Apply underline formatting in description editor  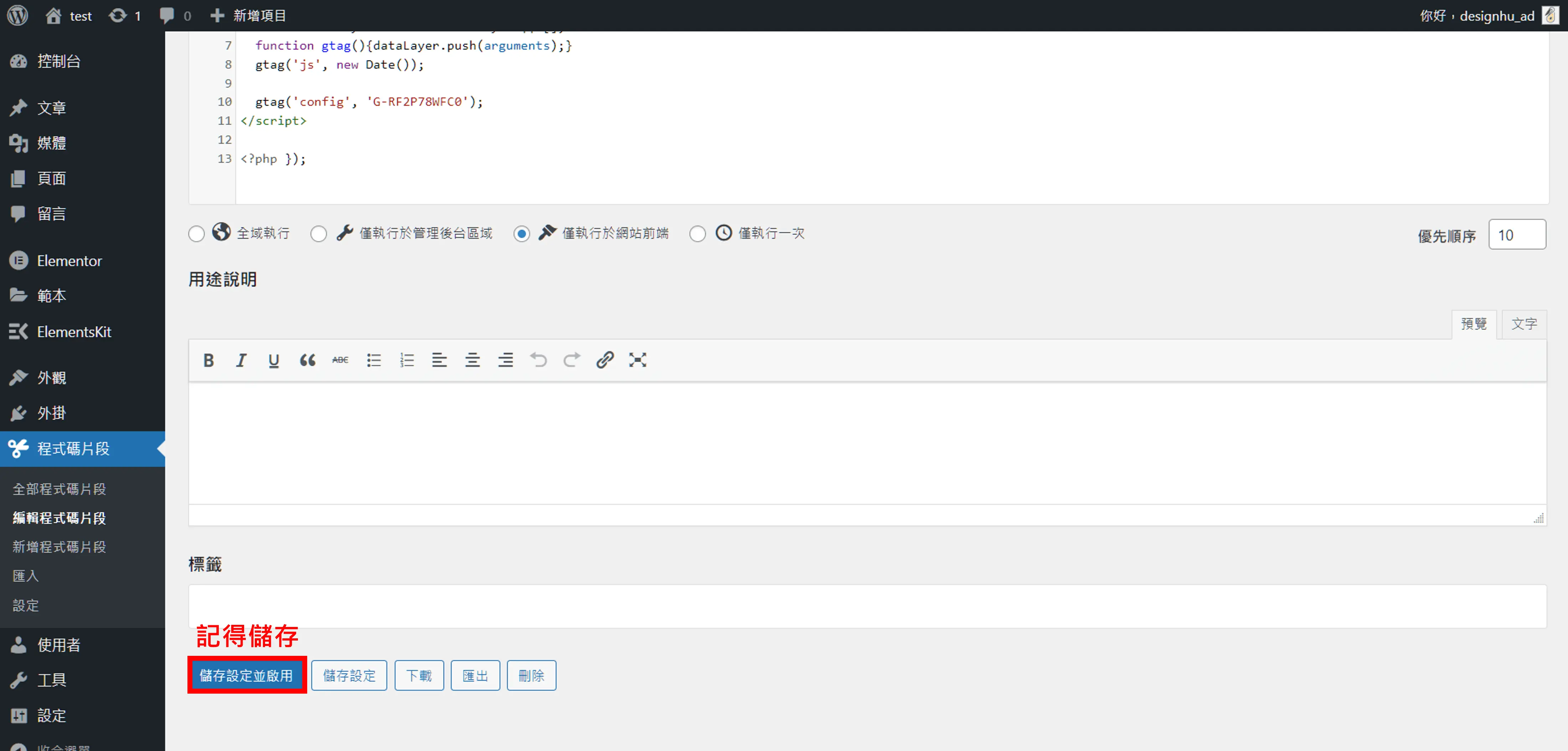pos(274,360)
